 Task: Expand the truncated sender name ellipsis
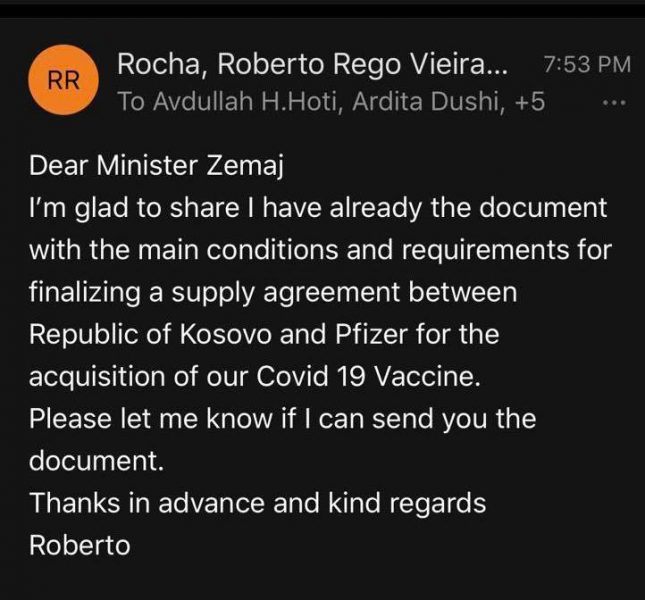pos(499,66)
